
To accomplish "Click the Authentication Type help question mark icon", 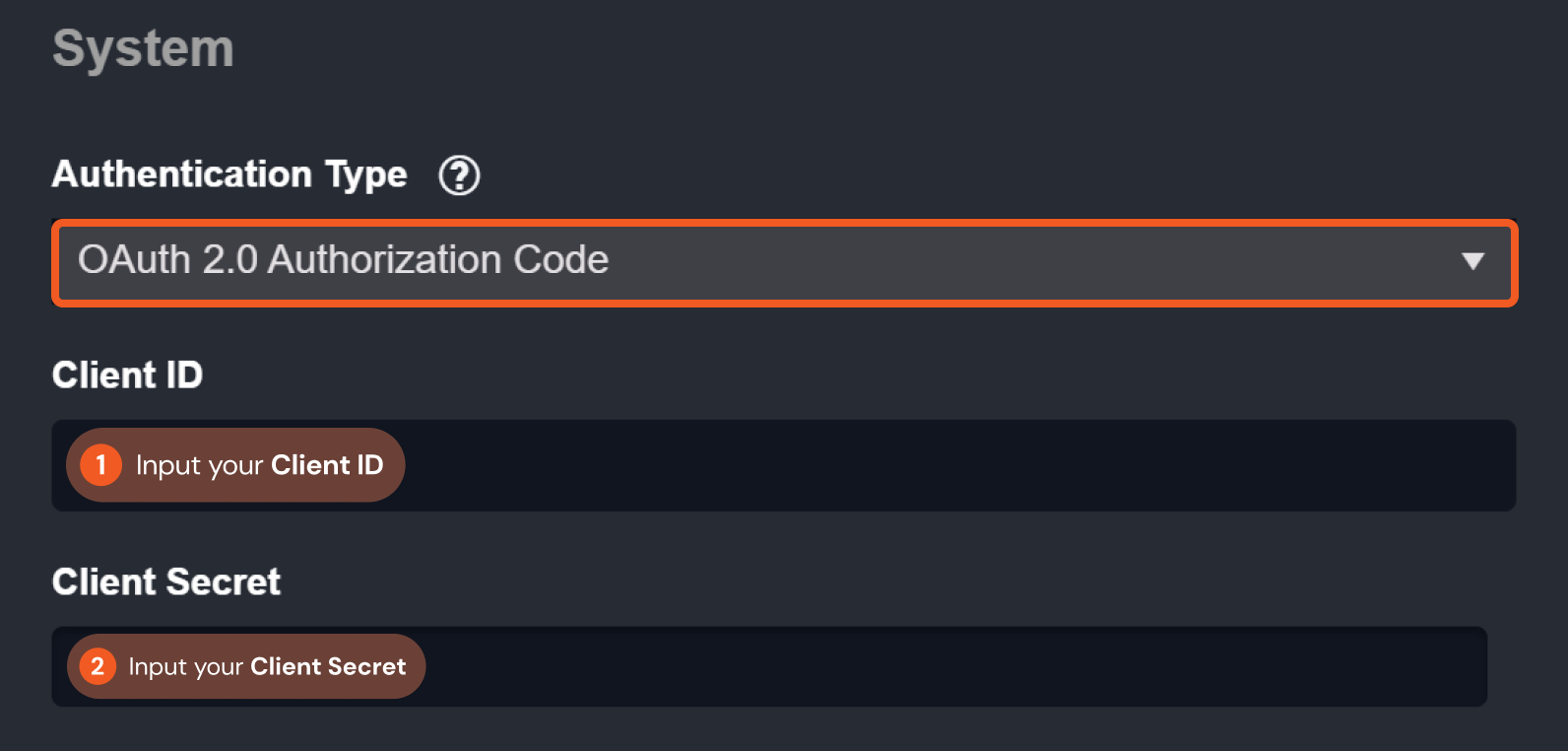I will (459, 175).
